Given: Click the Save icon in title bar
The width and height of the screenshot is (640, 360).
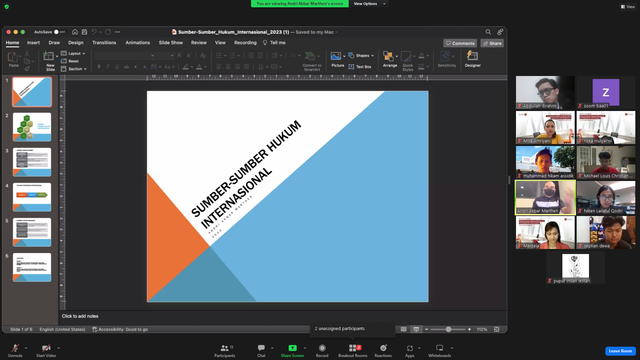Looking at the screenshot, I should pos(84,32).
